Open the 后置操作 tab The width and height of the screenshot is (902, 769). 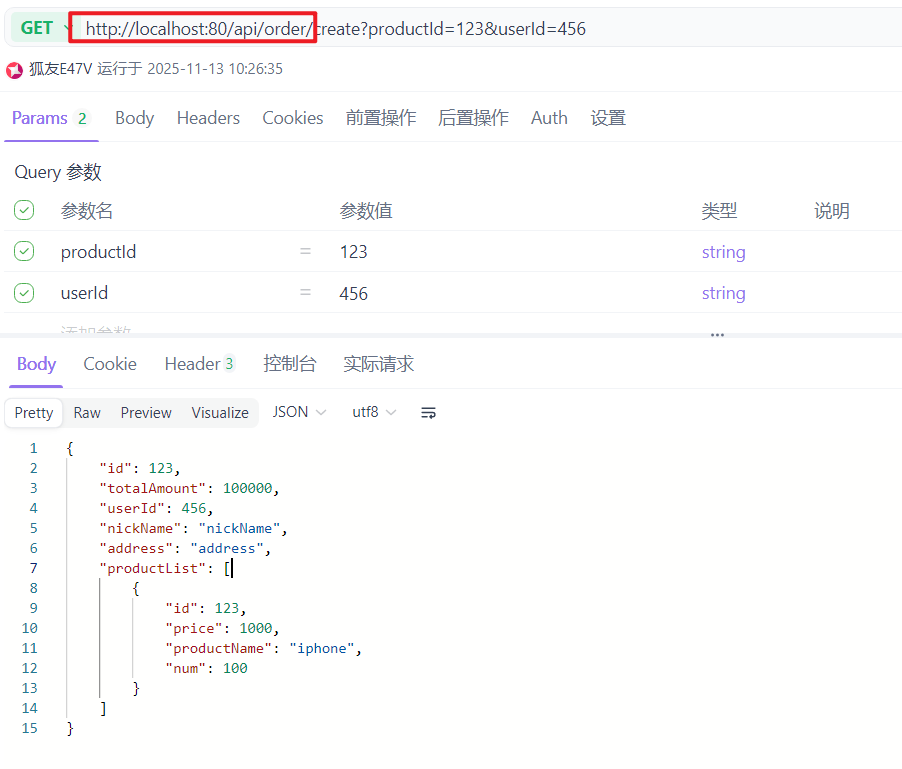pos(473,118)
